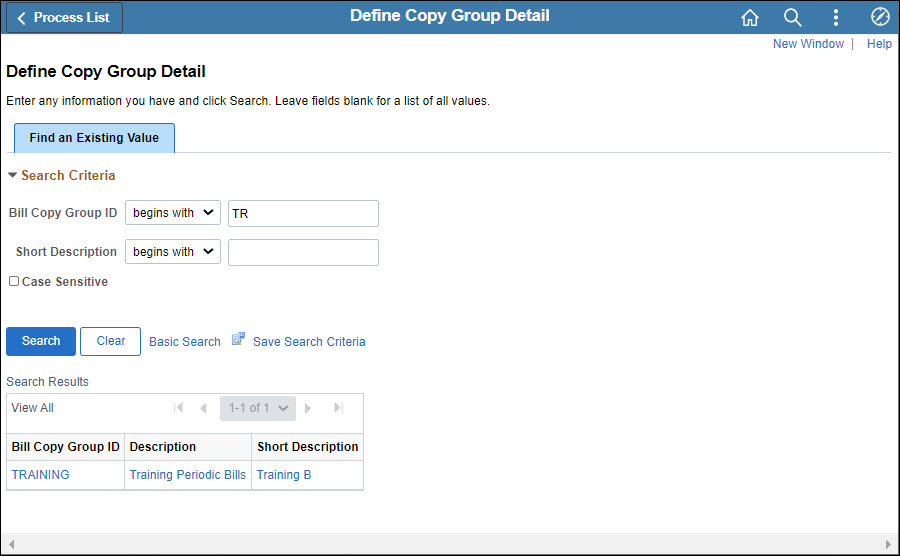900x556 pixels.
Task: Open the TRAINING search result link
Action: tap(41, 475)
